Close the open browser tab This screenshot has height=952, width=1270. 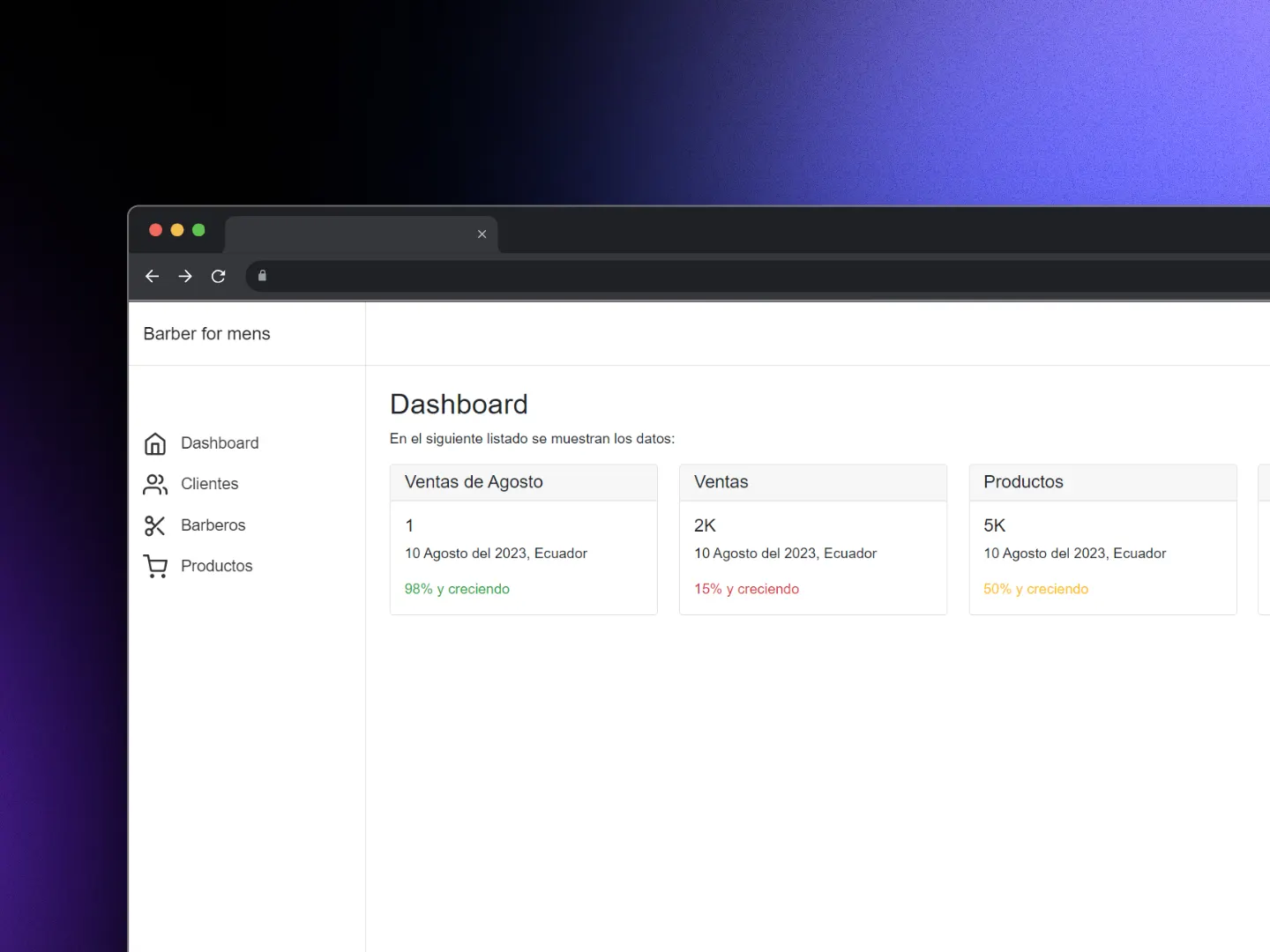pyautogui.click(x=482, y=234)
